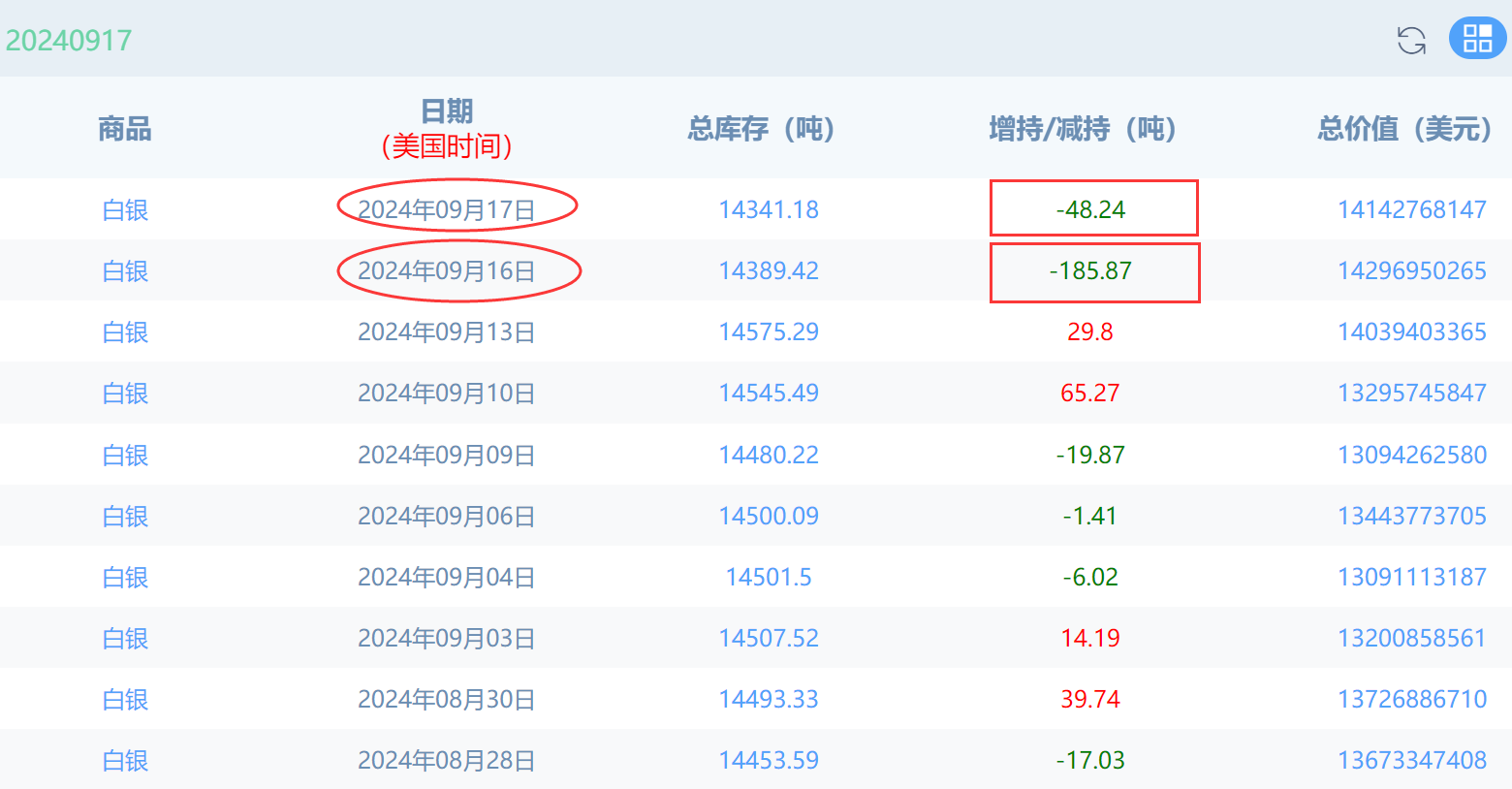1512x789 pixels.
Task: Click the -48.24 change value
Action: 1090,210
